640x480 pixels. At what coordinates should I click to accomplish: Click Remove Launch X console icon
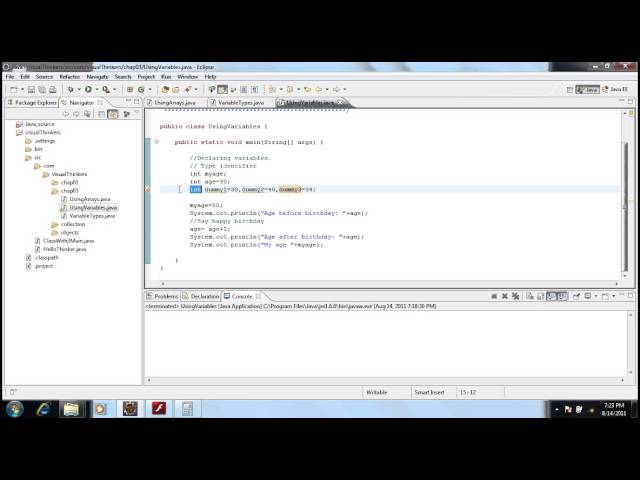click(x=504, y=296)
